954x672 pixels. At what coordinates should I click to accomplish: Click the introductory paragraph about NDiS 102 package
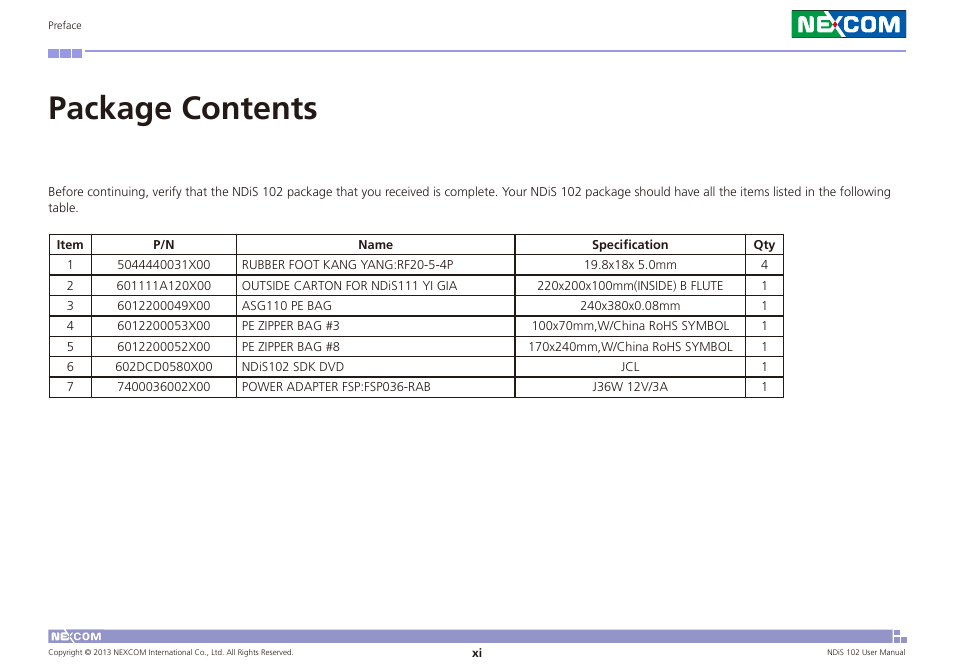(469, 199)
